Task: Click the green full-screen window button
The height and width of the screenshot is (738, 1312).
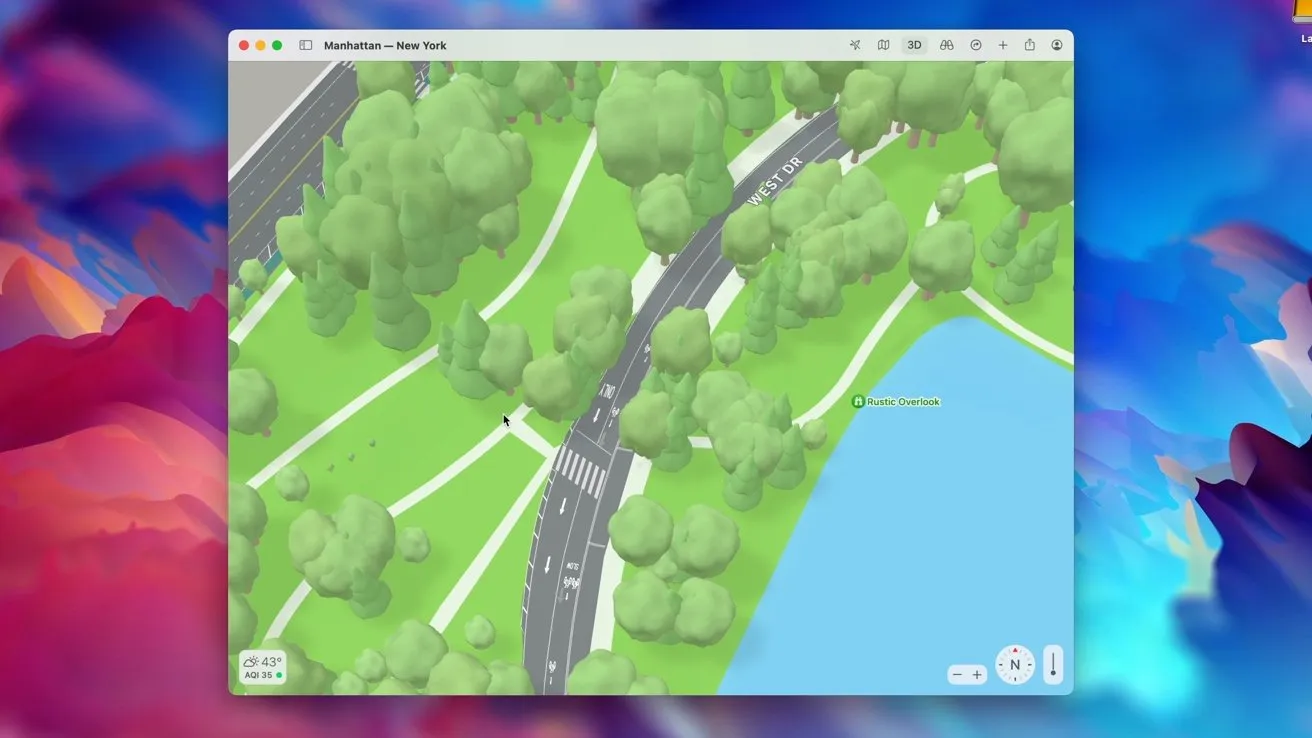Action: point(277,45)
